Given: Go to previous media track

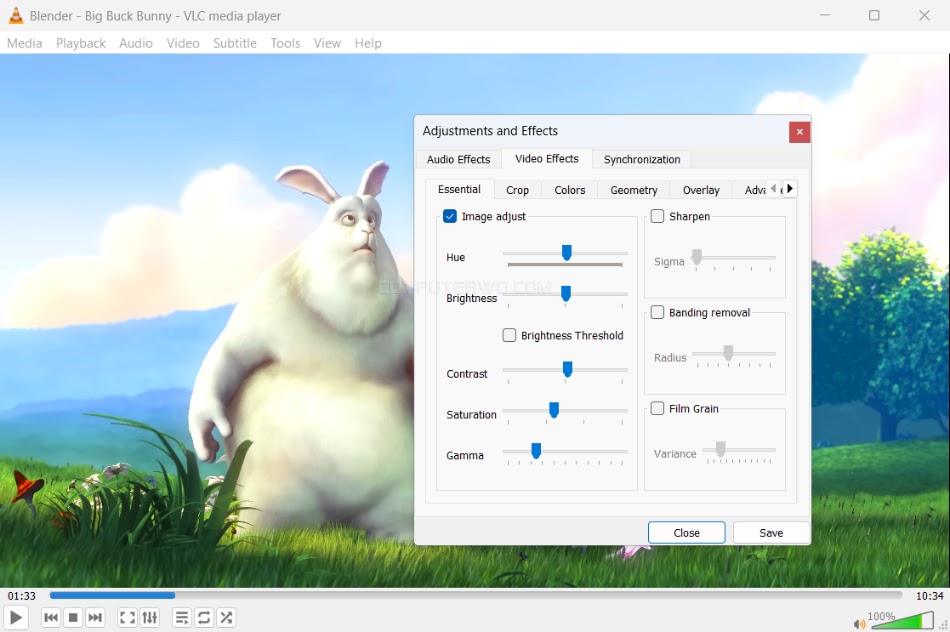Looking at the screenshot, I should (x=51, y=617).
